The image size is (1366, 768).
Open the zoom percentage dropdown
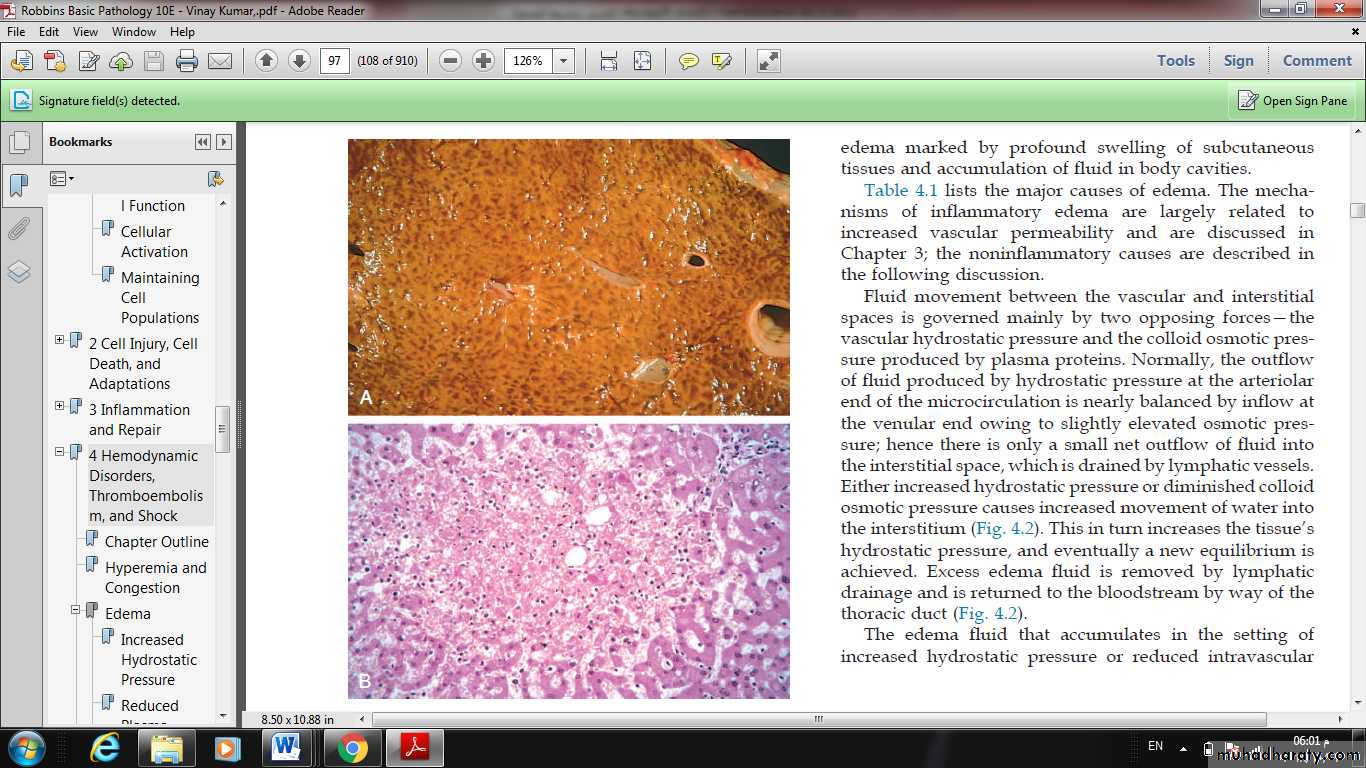[564, 61]
